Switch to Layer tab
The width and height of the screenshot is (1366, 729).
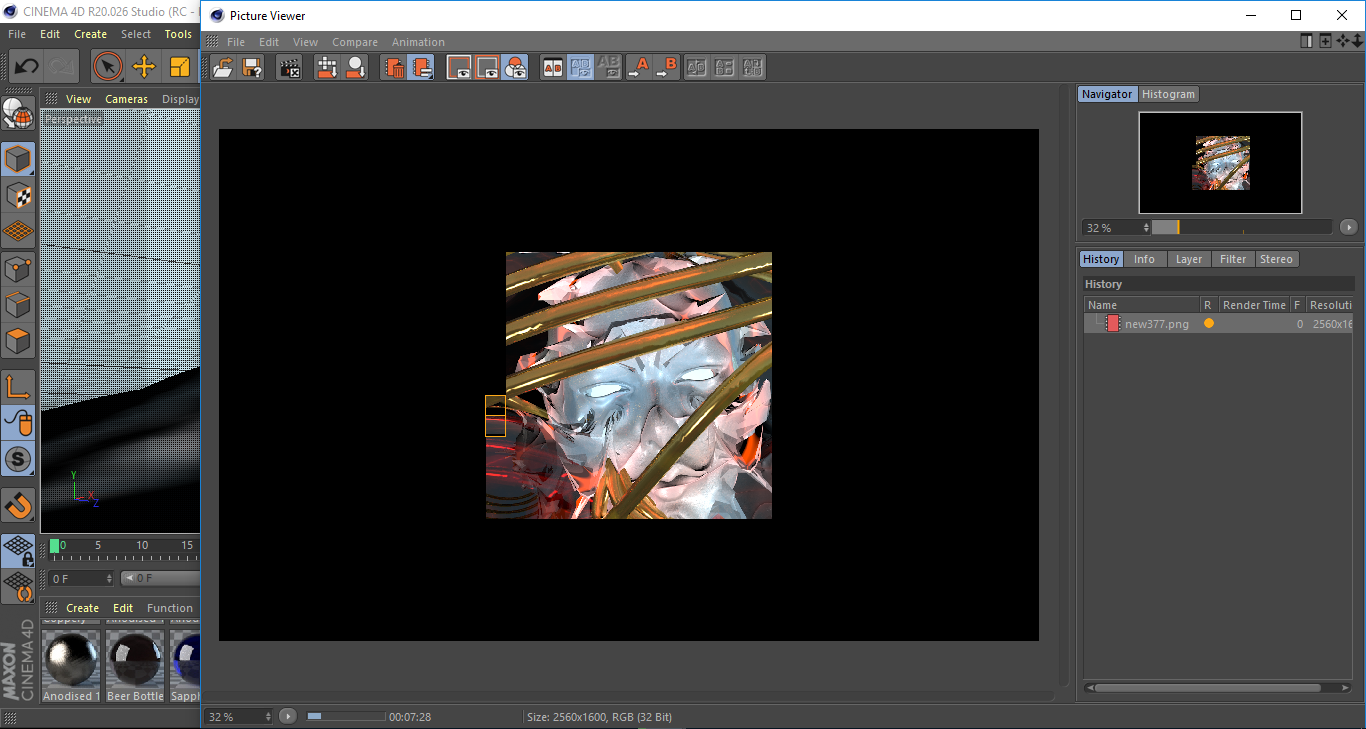click(1189, 259)
